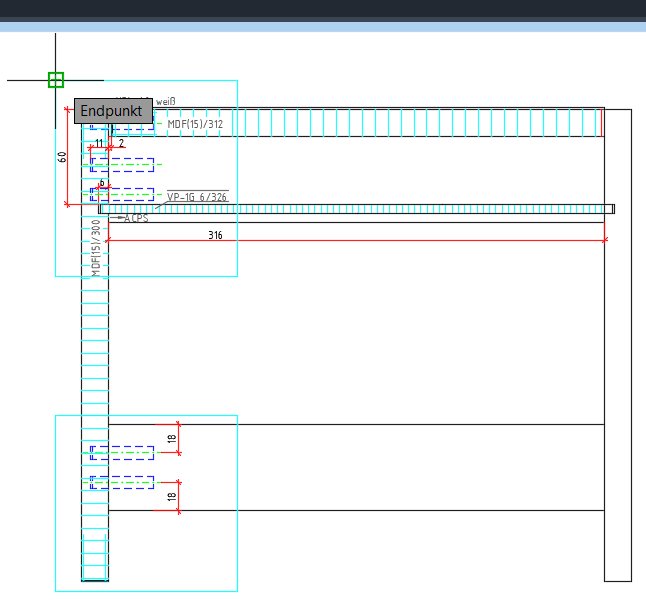Select lower blue dashed dowel in bottom detail
This screenshot has width=646, height=600.
122,482
